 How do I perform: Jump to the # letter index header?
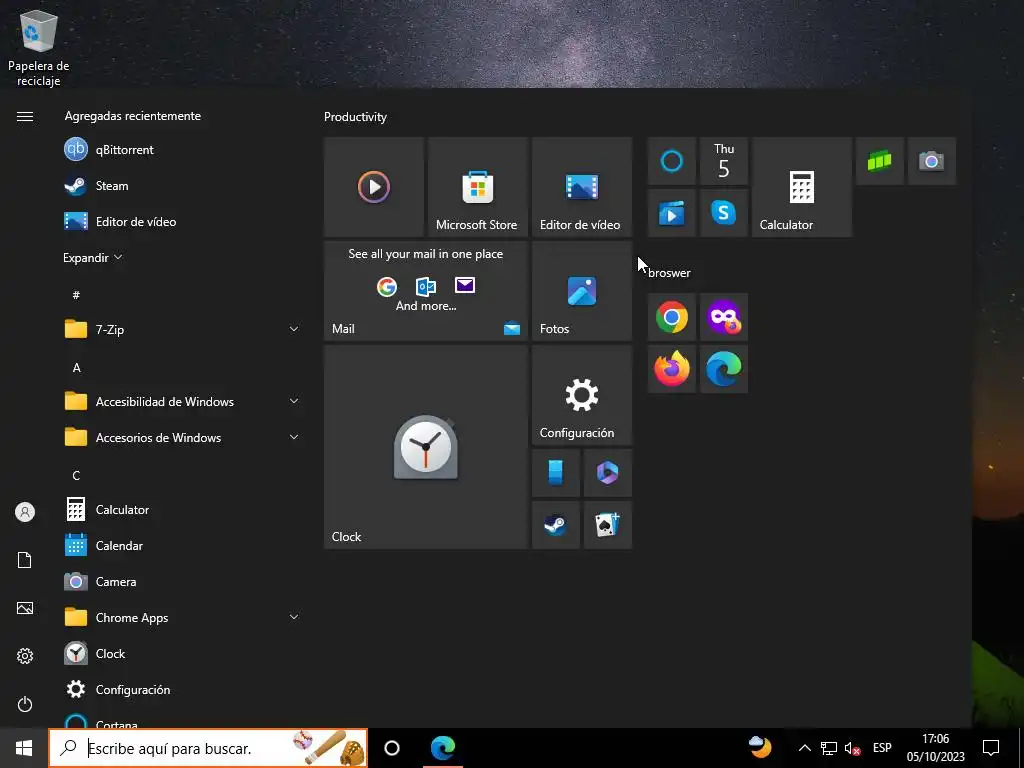point(76,295)
